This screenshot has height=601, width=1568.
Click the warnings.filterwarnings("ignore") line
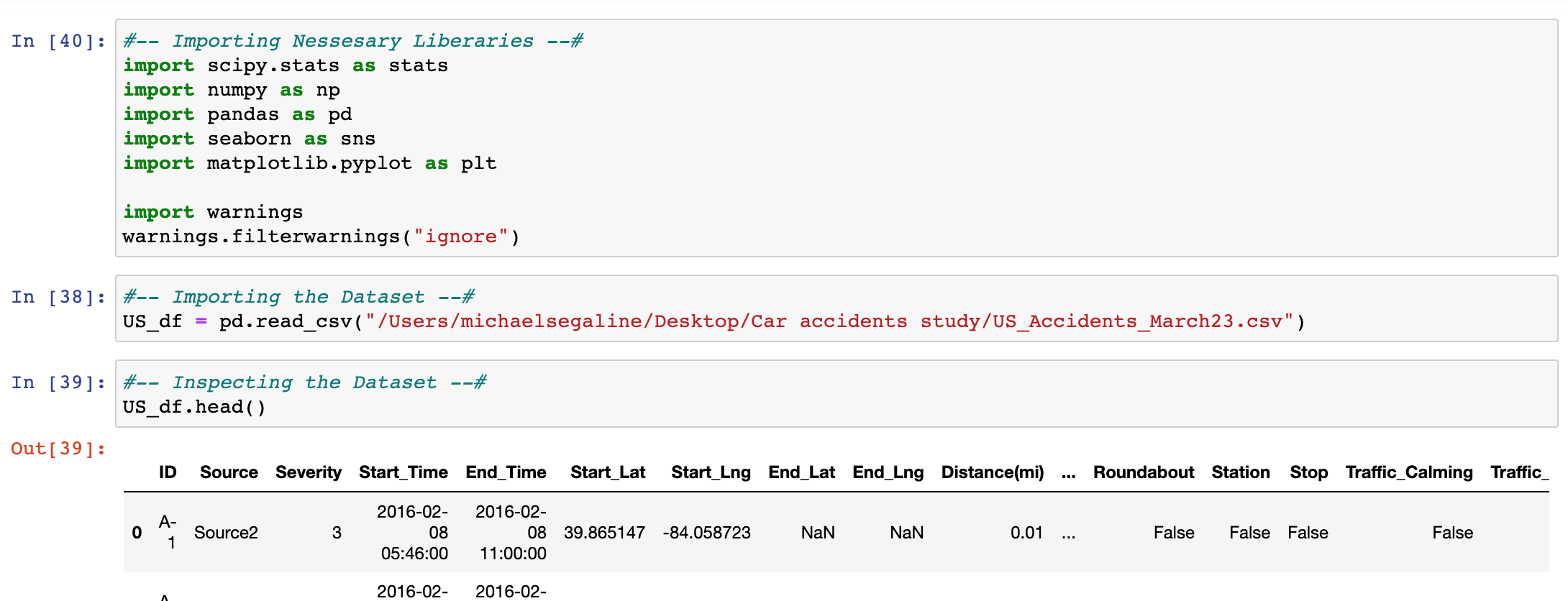[x=321, y=237]
